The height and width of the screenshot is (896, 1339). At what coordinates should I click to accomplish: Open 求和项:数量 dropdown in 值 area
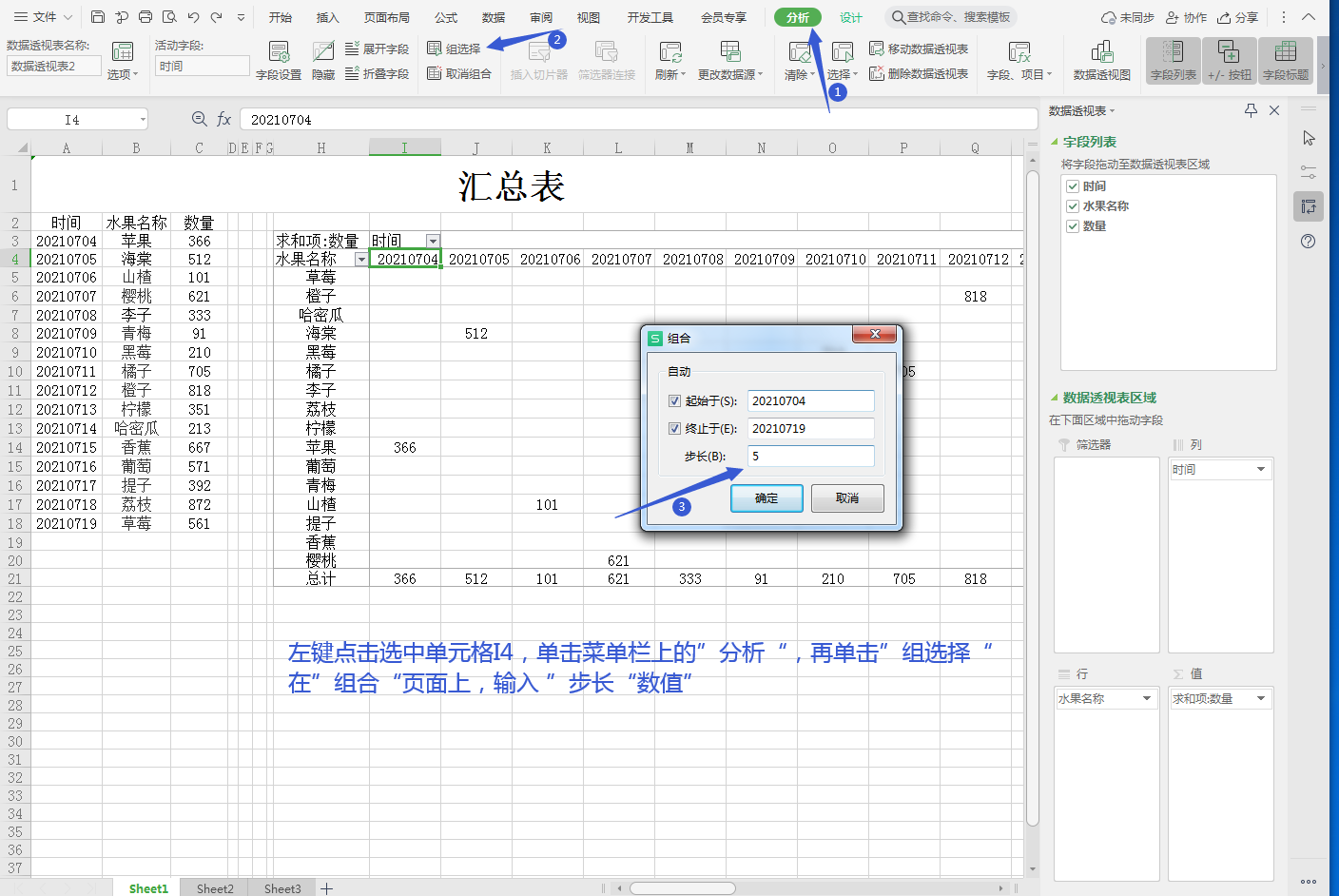(x=1261, y=698)
